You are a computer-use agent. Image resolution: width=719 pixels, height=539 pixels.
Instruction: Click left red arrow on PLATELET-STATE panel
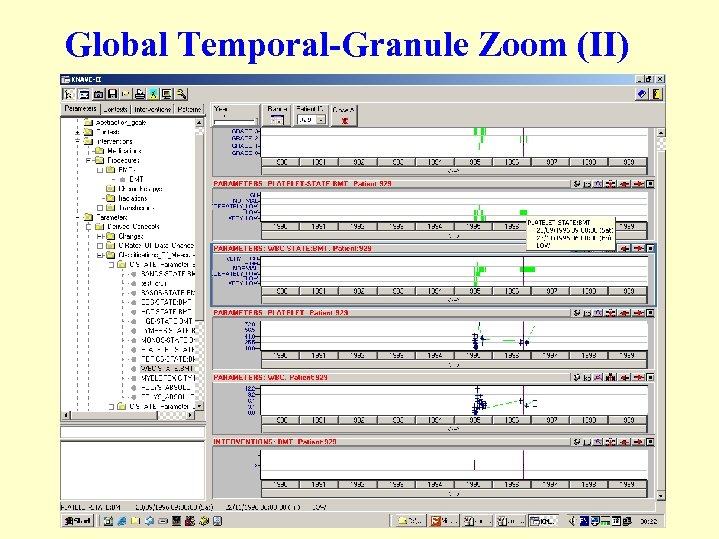pyautogui.click(x=624, y=184)
